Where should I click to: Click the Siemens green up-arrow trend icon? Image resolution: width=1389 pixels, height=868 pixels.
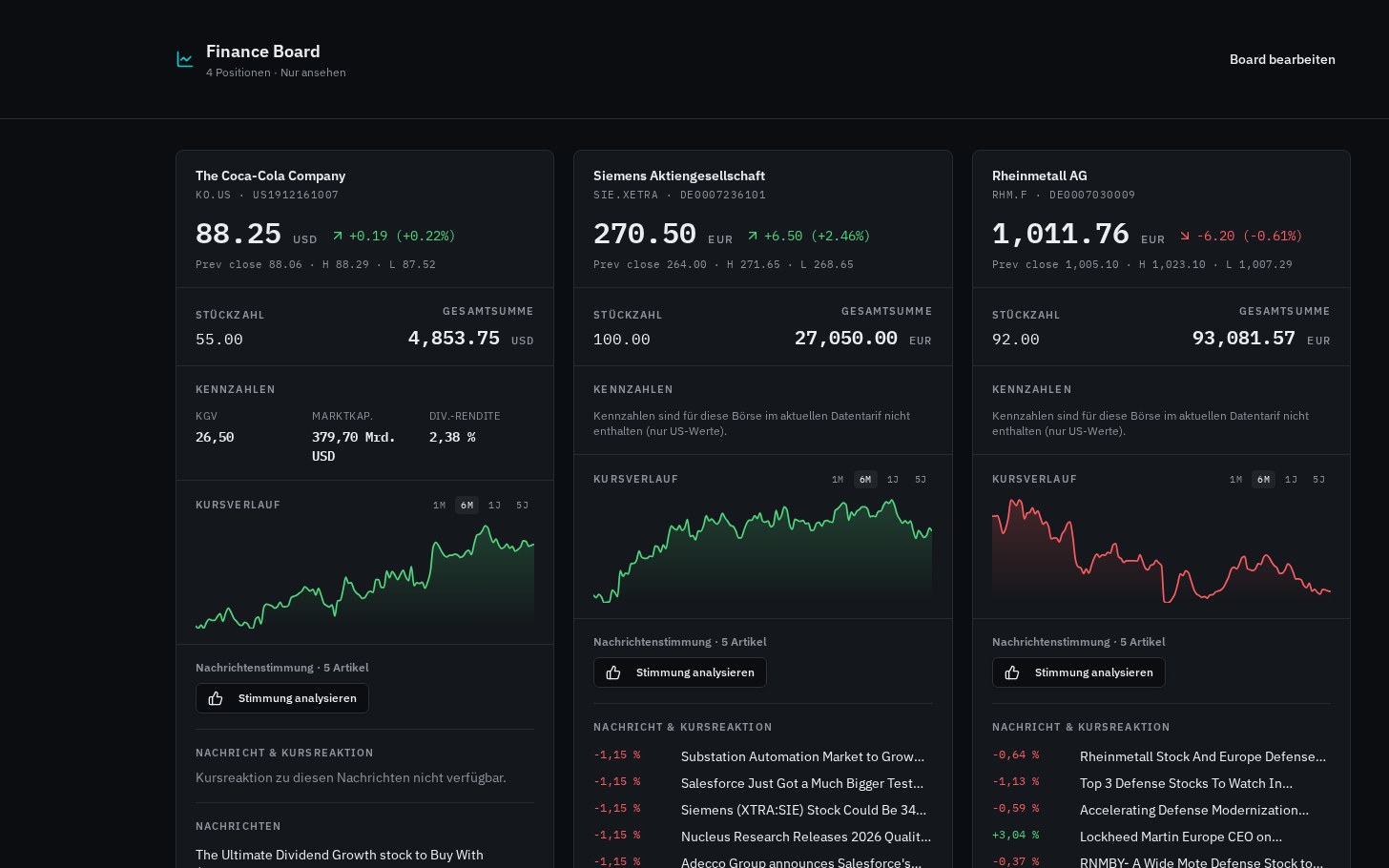753,236
